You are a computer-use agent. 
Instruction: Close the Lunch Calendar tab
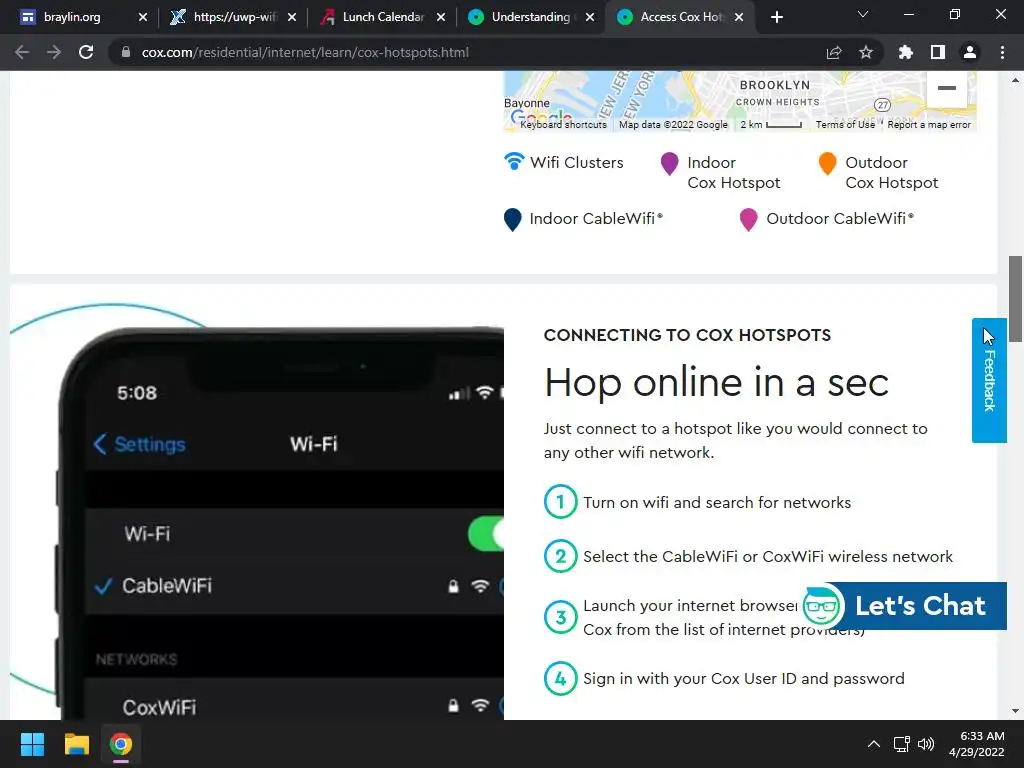441,17
